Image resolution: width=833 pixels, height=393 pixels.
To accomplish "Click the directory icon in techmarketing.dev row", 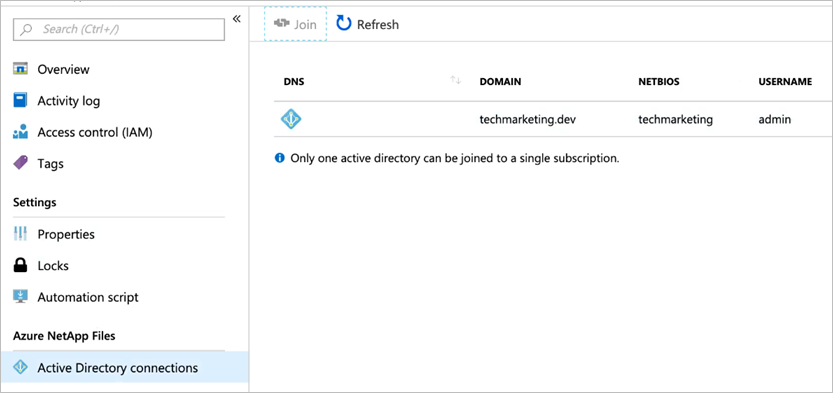I will tap(291, 119).
